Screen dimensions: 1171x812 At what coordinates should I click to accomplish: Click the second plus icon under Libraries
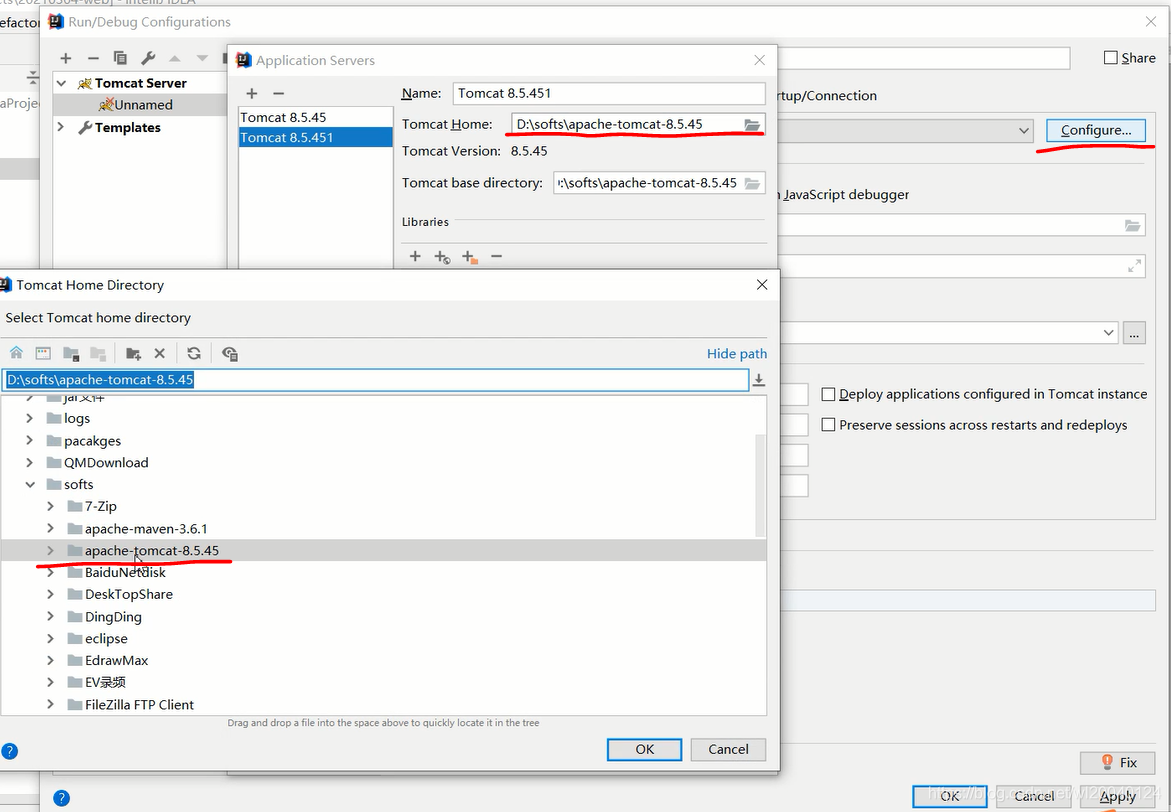coord(442,257)
